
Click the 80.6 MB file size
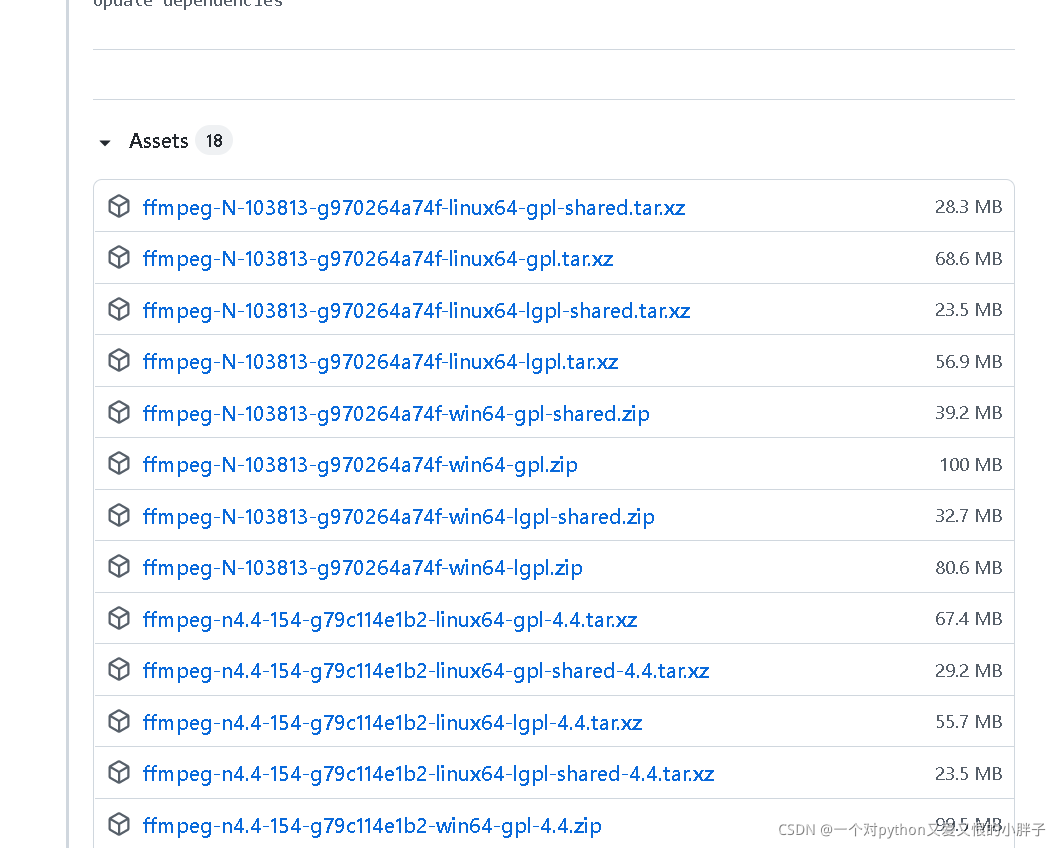[x=968, y=566]
